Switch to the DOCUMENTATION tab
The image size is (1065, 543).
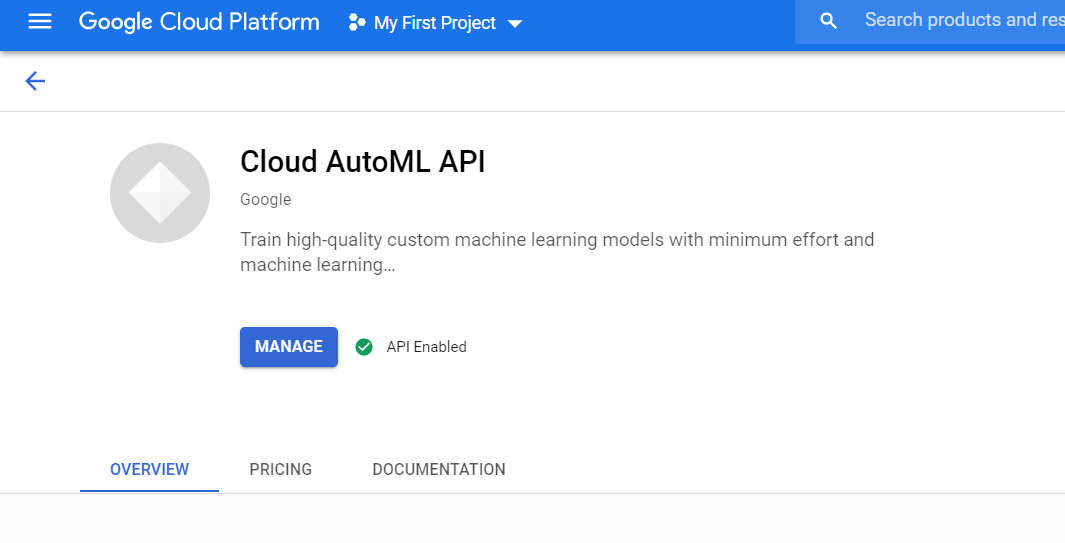click(439, 470)
